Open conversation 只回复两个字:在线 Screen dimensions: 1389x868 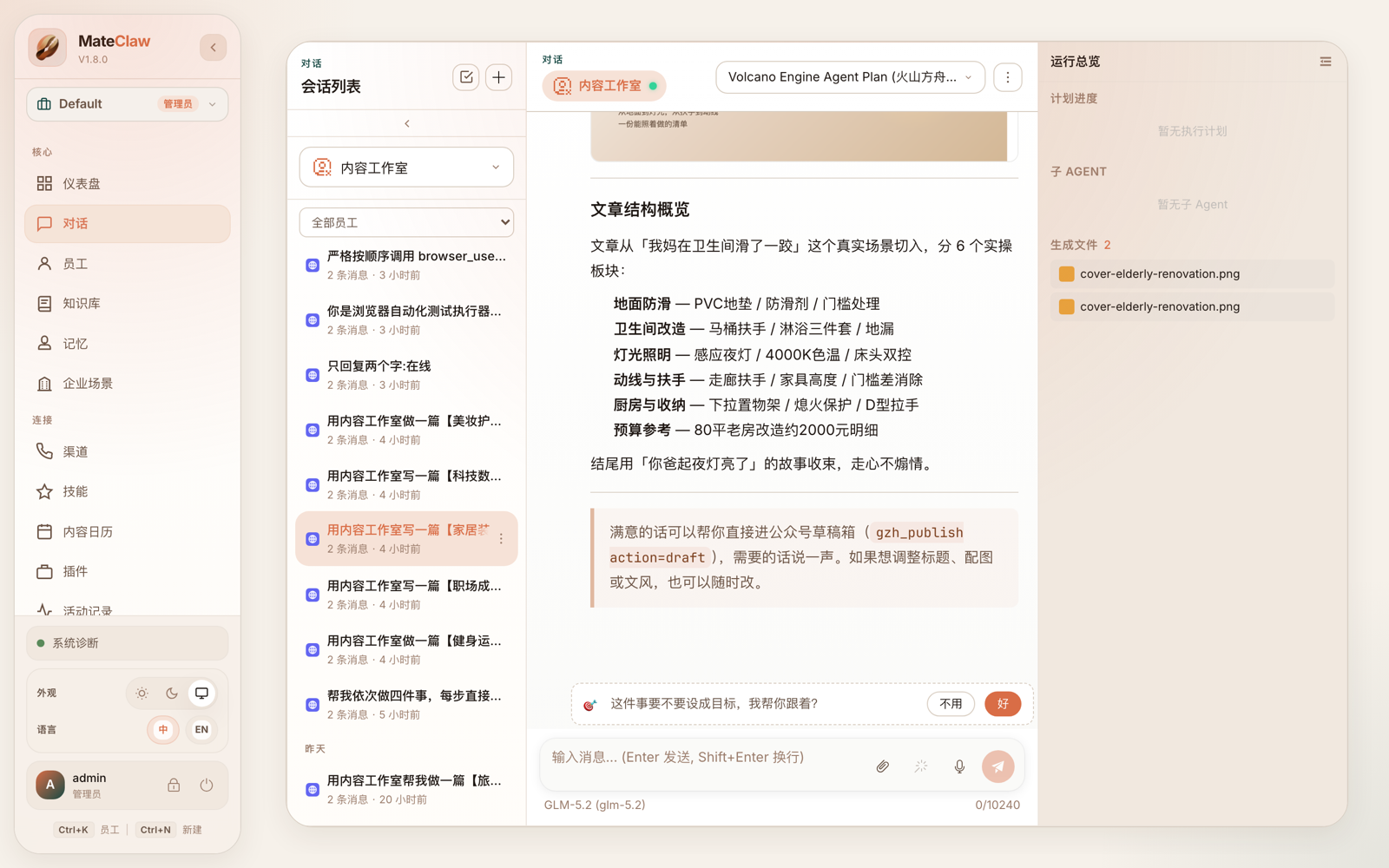click(406, 375)
